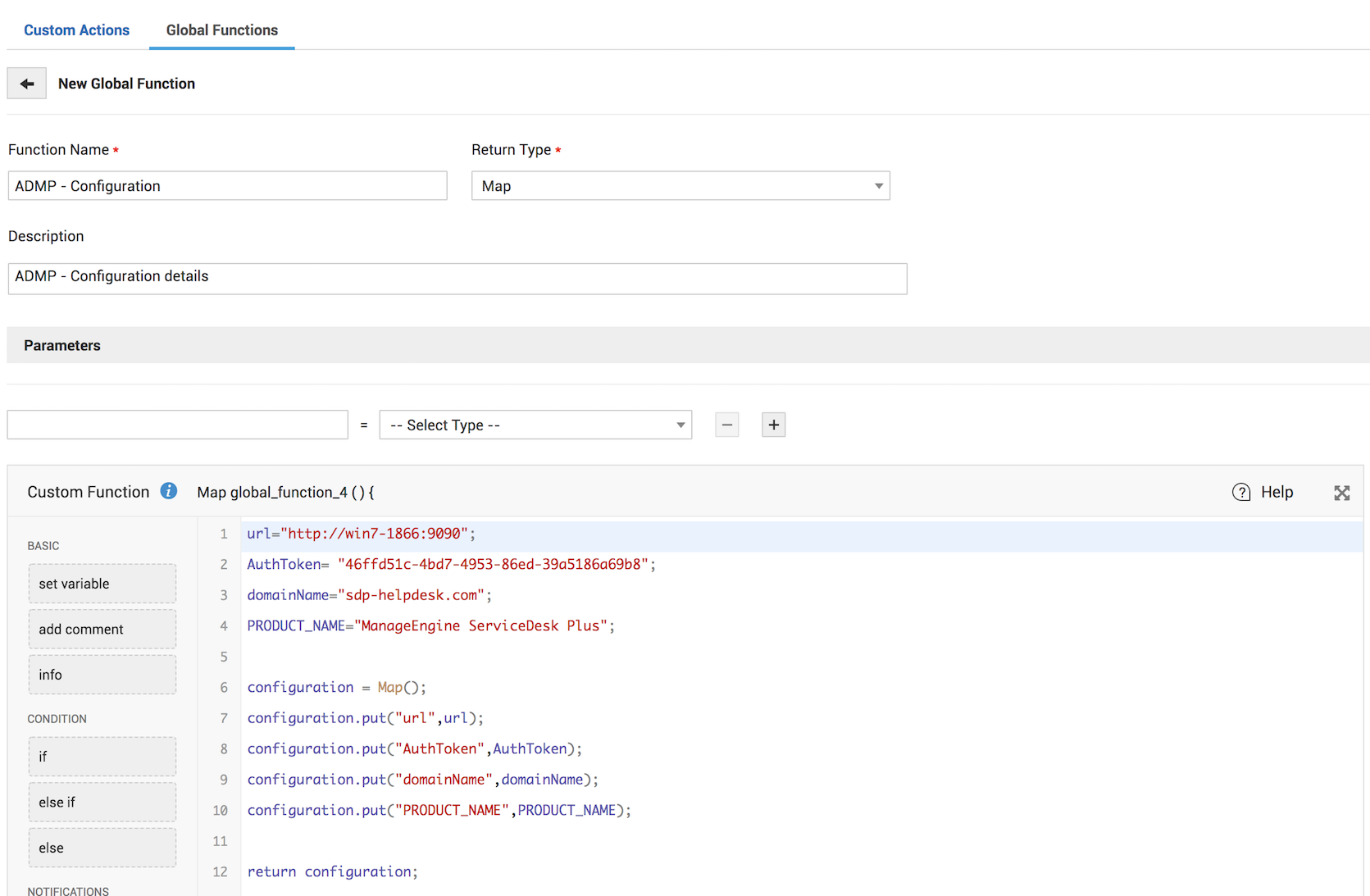This screenshot has height=896, width=1370.
Task: Click the Custom Function info icon
Action: tap(168, 491)
